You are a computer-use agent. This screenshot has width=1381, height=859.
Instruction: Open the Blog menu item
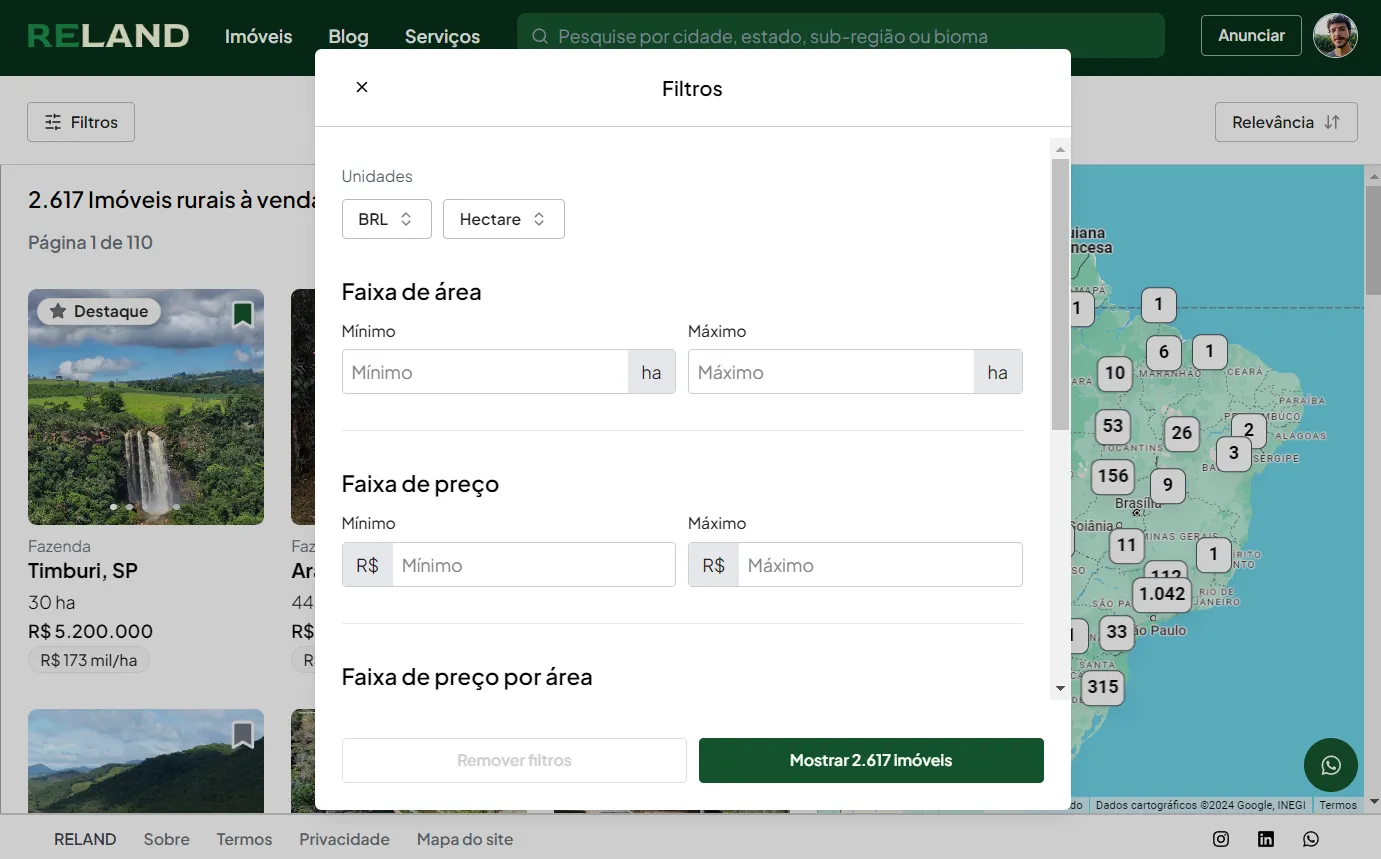[x=349, y=37]
